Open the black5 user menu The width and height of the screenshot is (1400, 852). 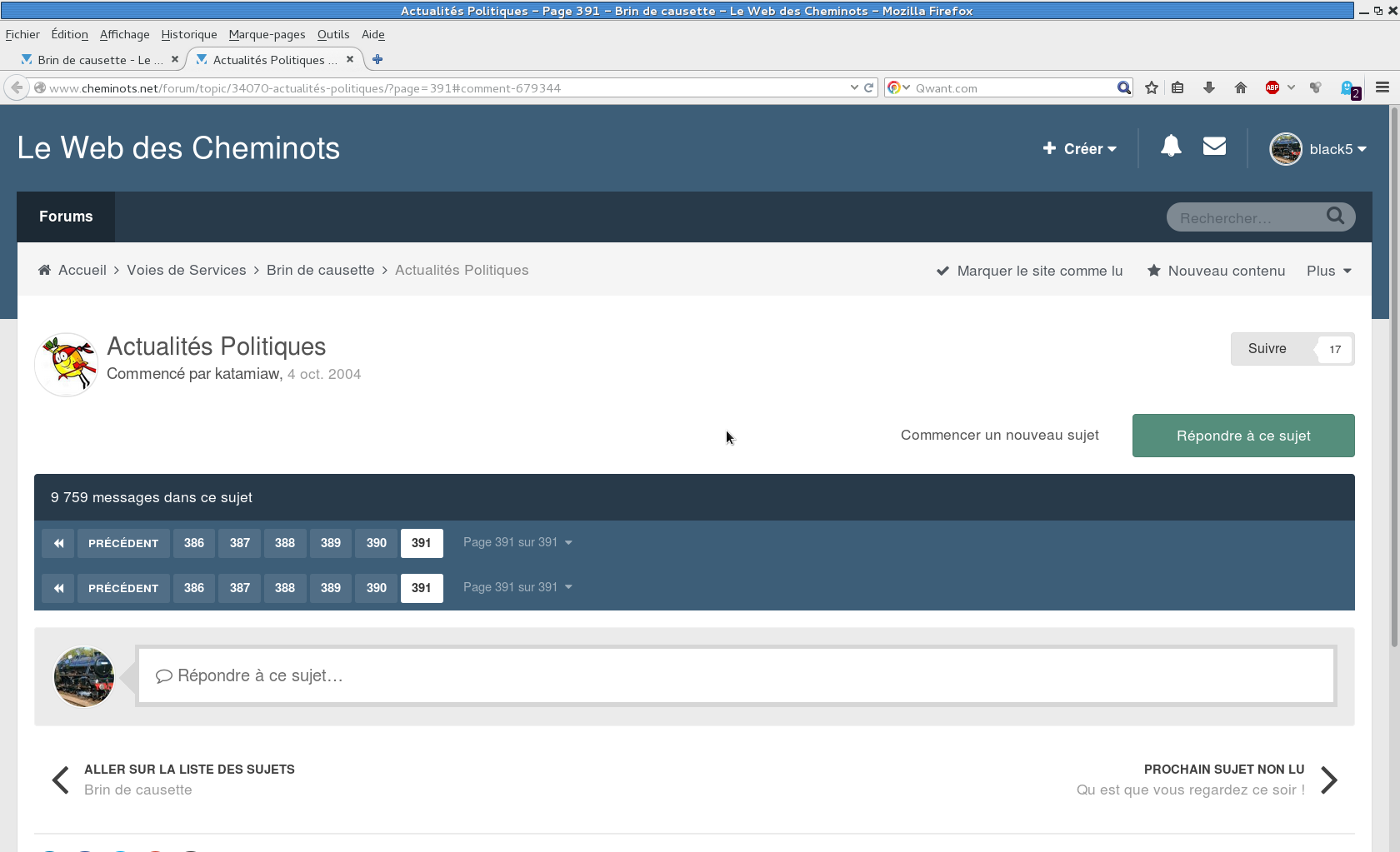point(1318,149)
